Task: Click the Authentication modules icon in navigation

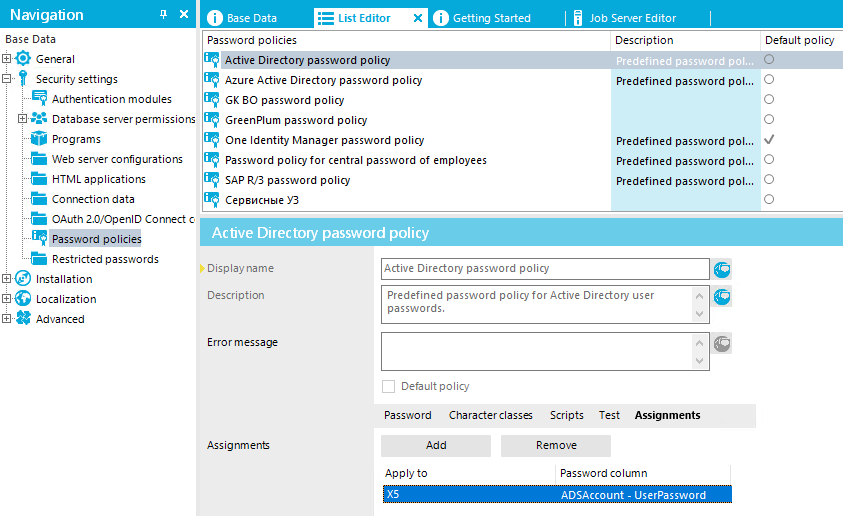Action: (x=39, y=99)
